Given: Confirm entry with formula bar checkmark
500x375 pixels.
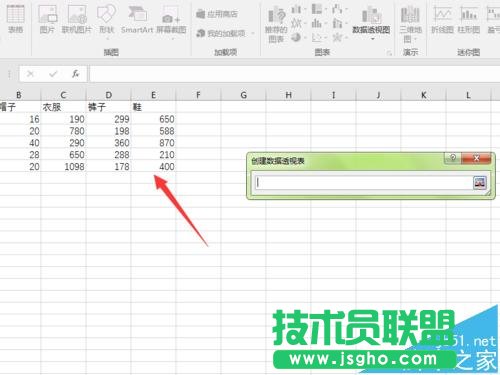Looking at the screenshot, I should pyautogui.click(x=53, y=74).
